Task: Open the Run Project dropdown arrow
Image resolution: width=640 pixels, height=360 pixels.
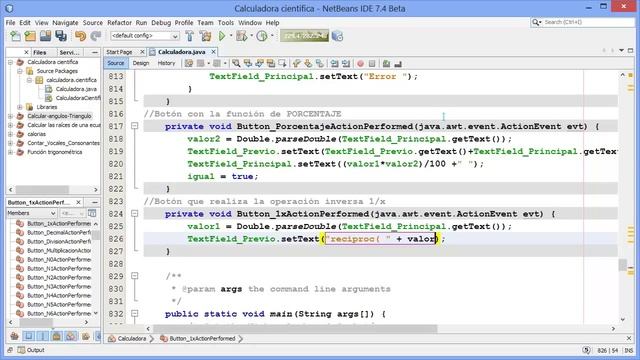Action: coord(231,36)
